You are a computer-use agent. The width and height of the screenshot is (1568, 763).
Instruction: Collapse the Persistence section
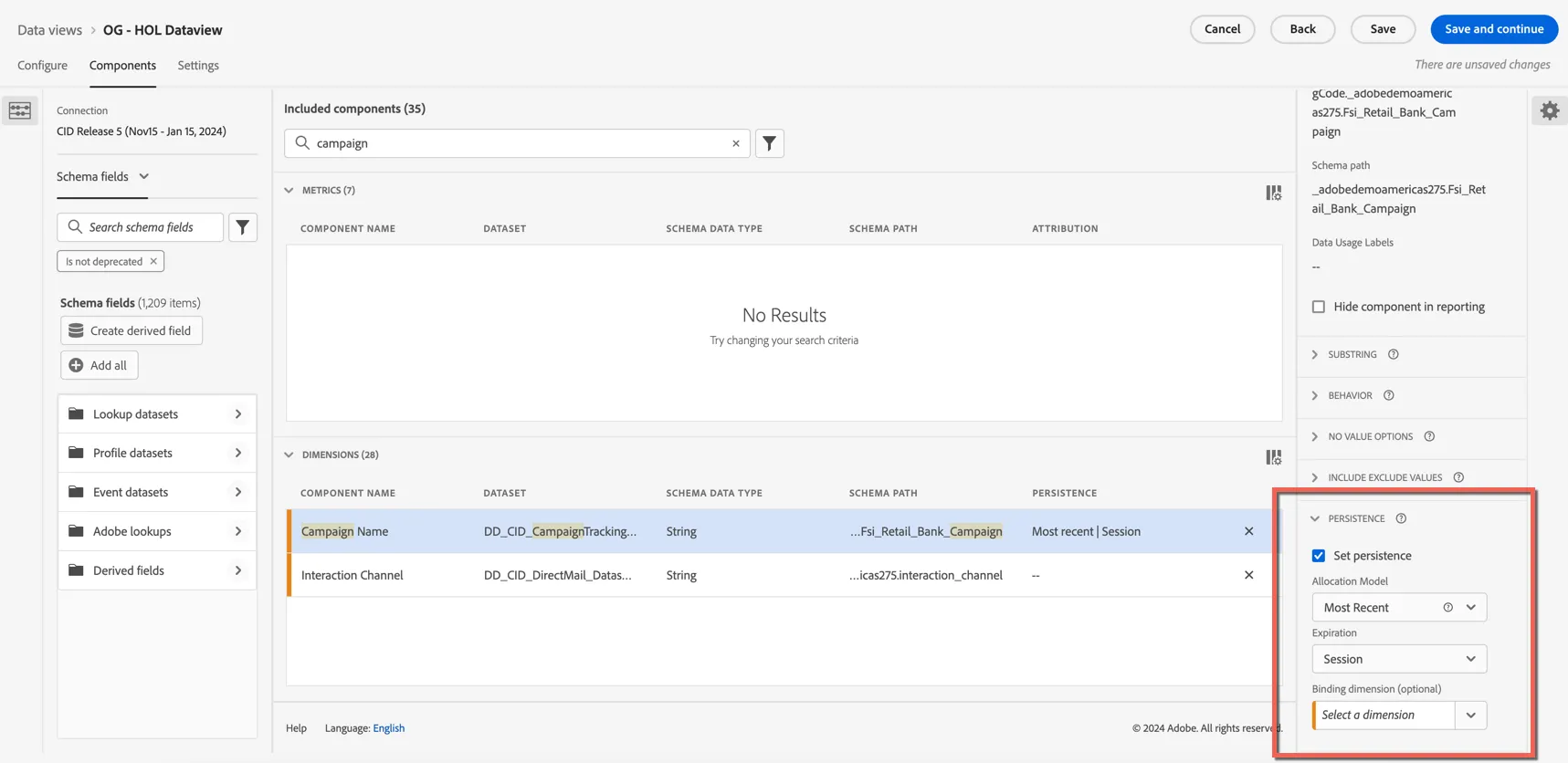1315,518
